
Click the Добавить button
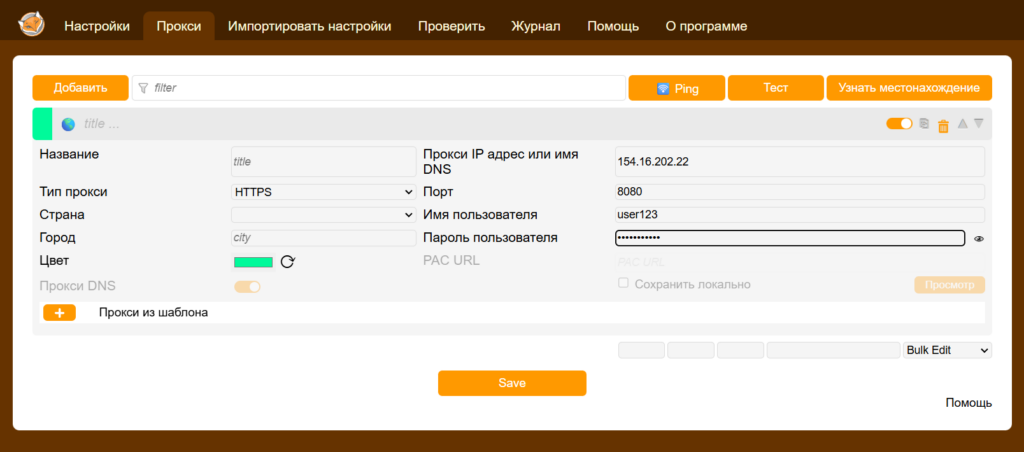click(80, 88)
